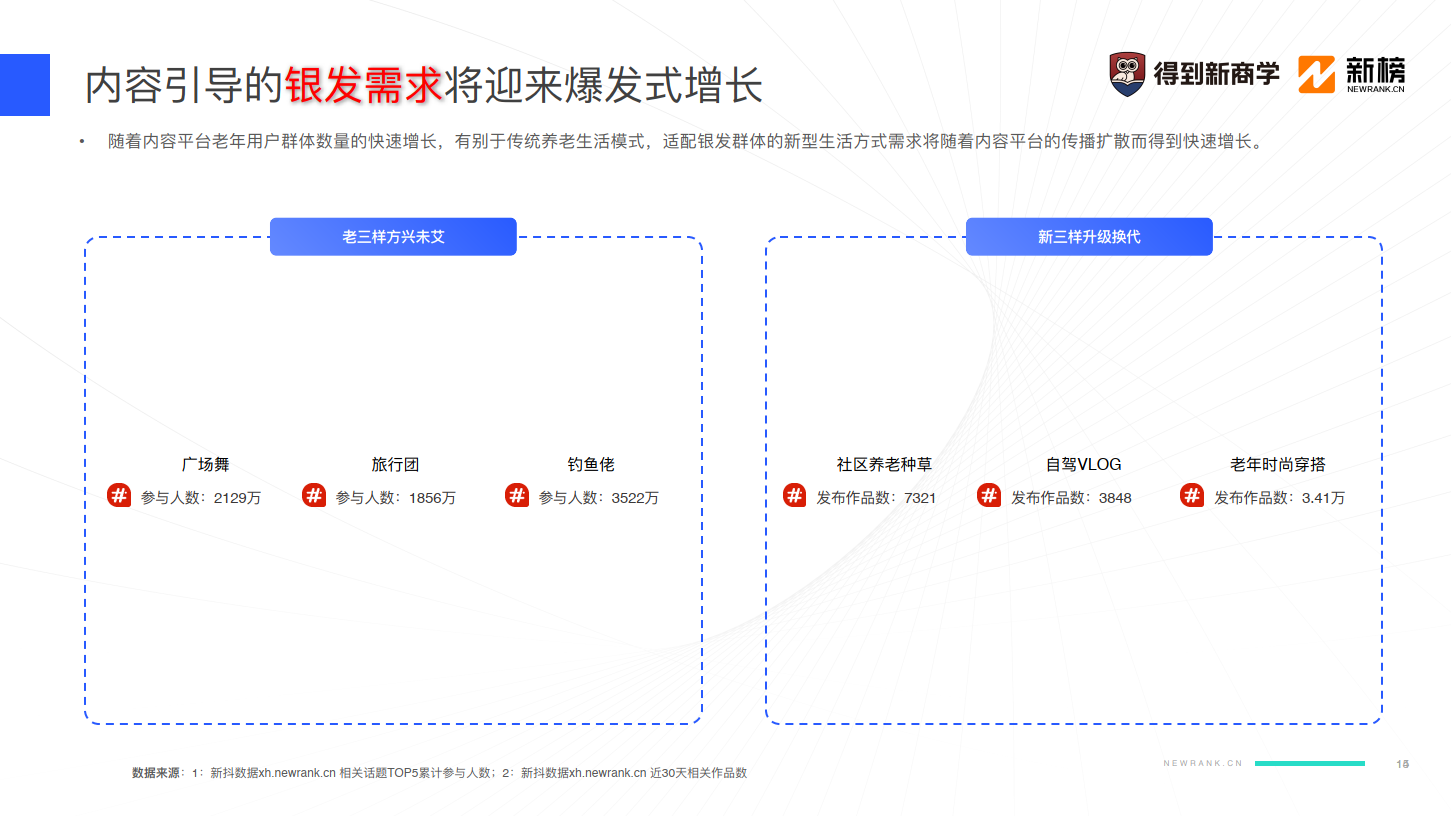Image resolution: width=1451 pixels, height=816 pixels.
Task: Click the hashtag icon beside 社区养老种草 发布作品数
Action: tap(794, 495)
